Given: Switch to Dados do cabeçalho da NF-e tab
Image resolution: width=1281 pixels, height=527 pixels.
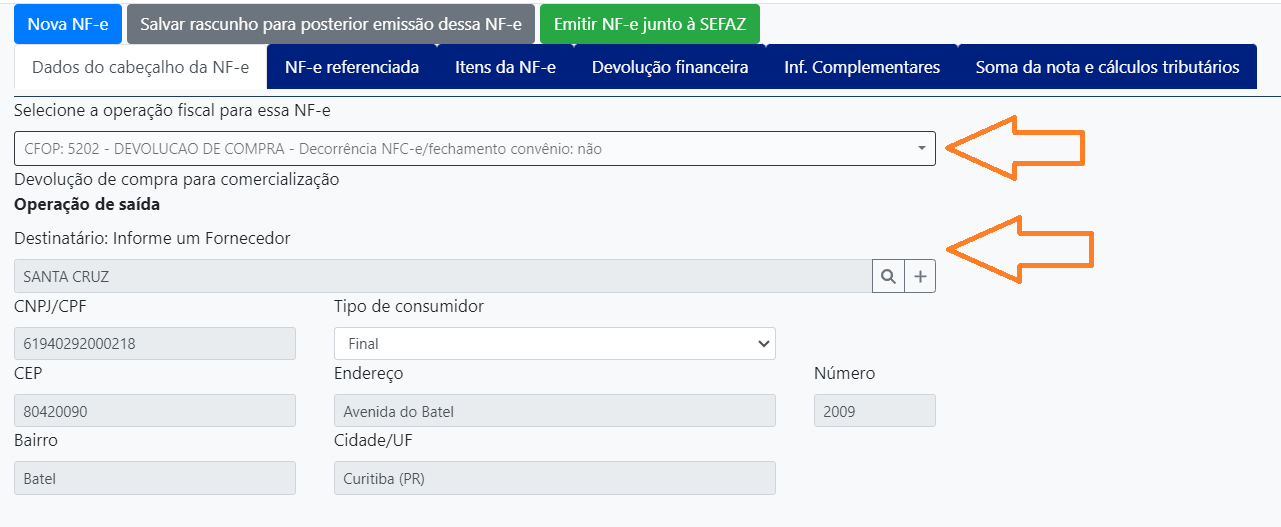Looking at the screenshot, I should [x=140, y=67].
